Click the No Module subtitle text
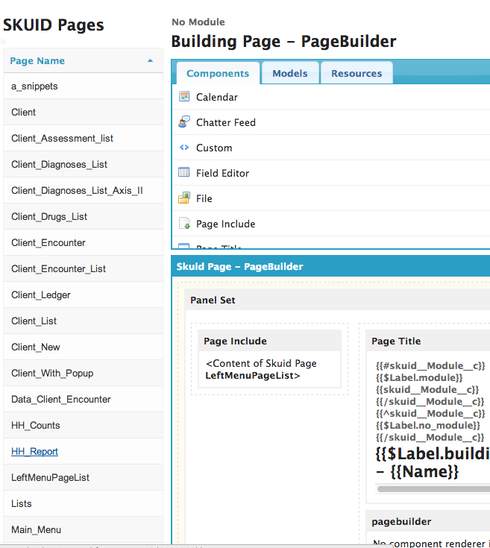490x548 pixels. 198,22
